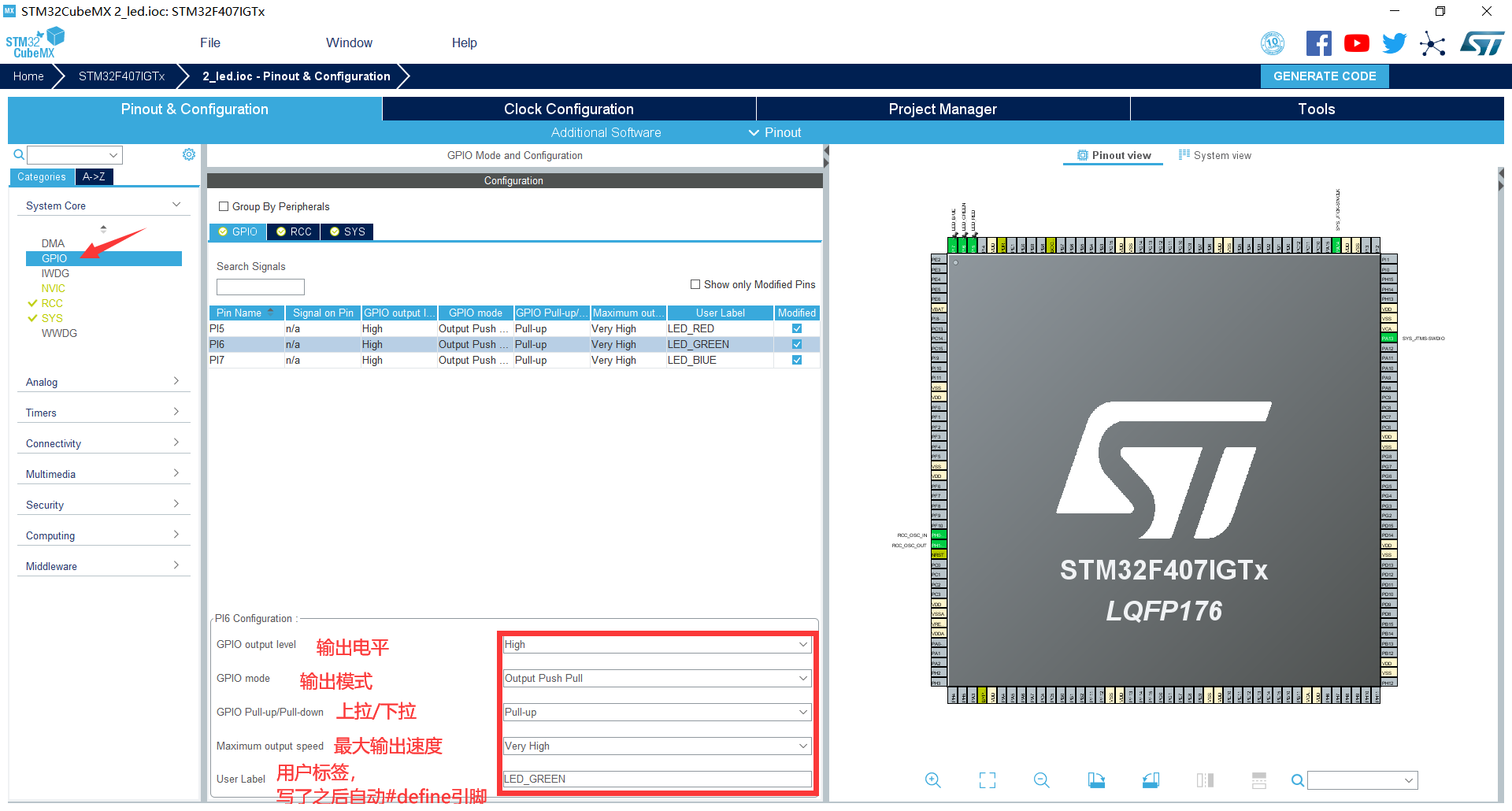1512x811 pixels.
Task: Check Show only Modified Pins
Action: 695,284
